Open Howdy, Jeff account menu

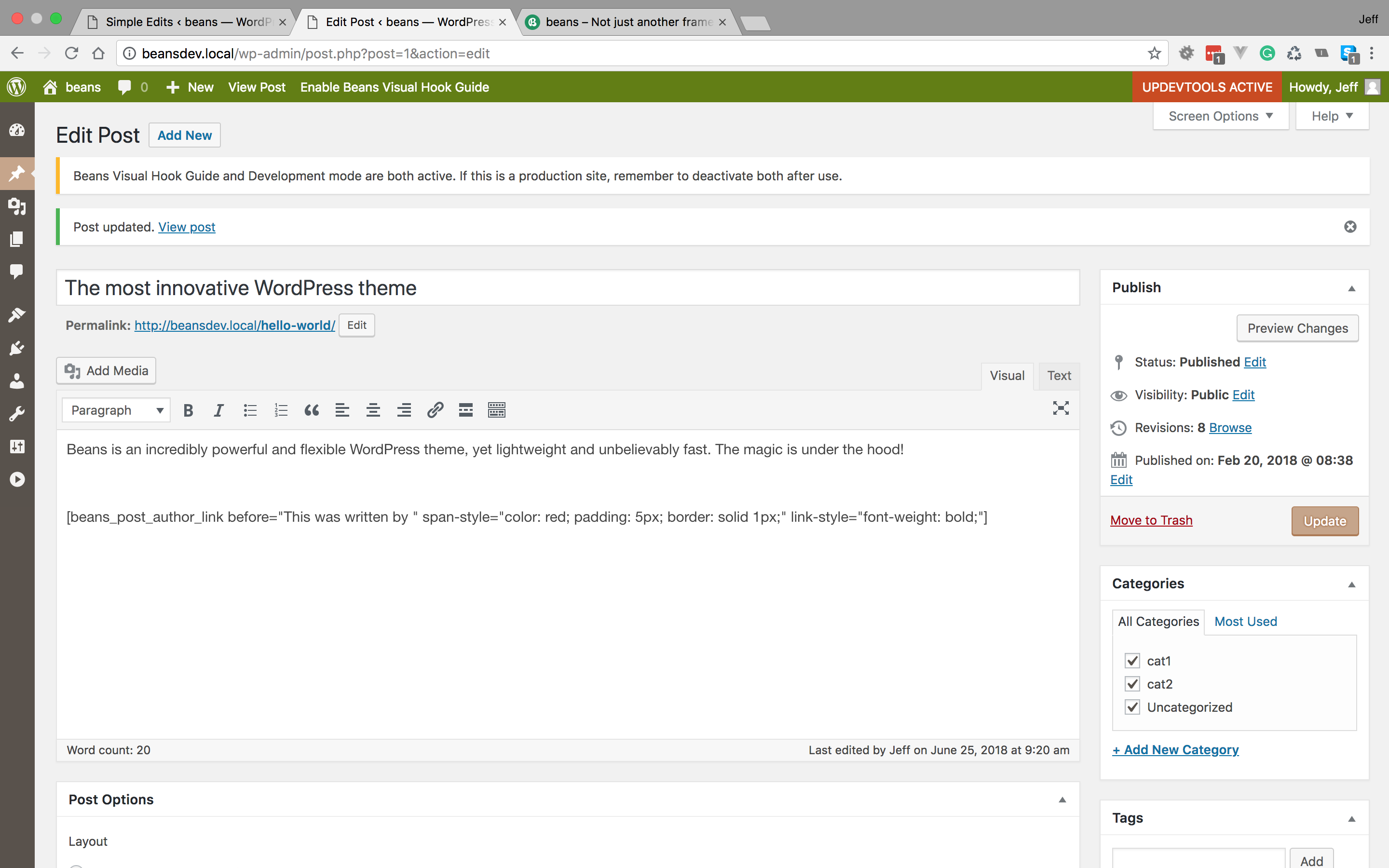[1334, 87]
